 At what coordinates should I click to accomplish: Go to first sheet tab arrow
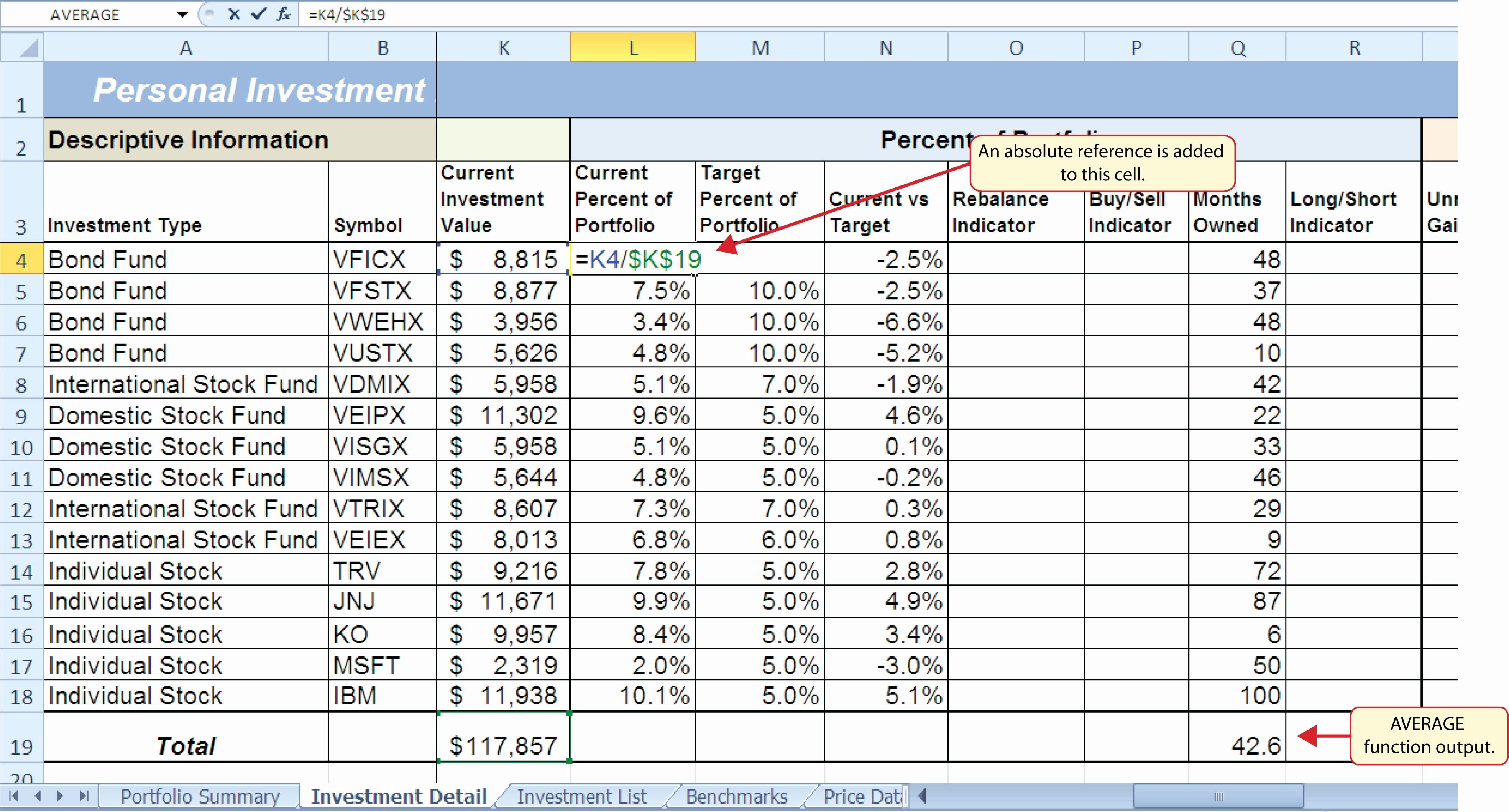point(14,796)
